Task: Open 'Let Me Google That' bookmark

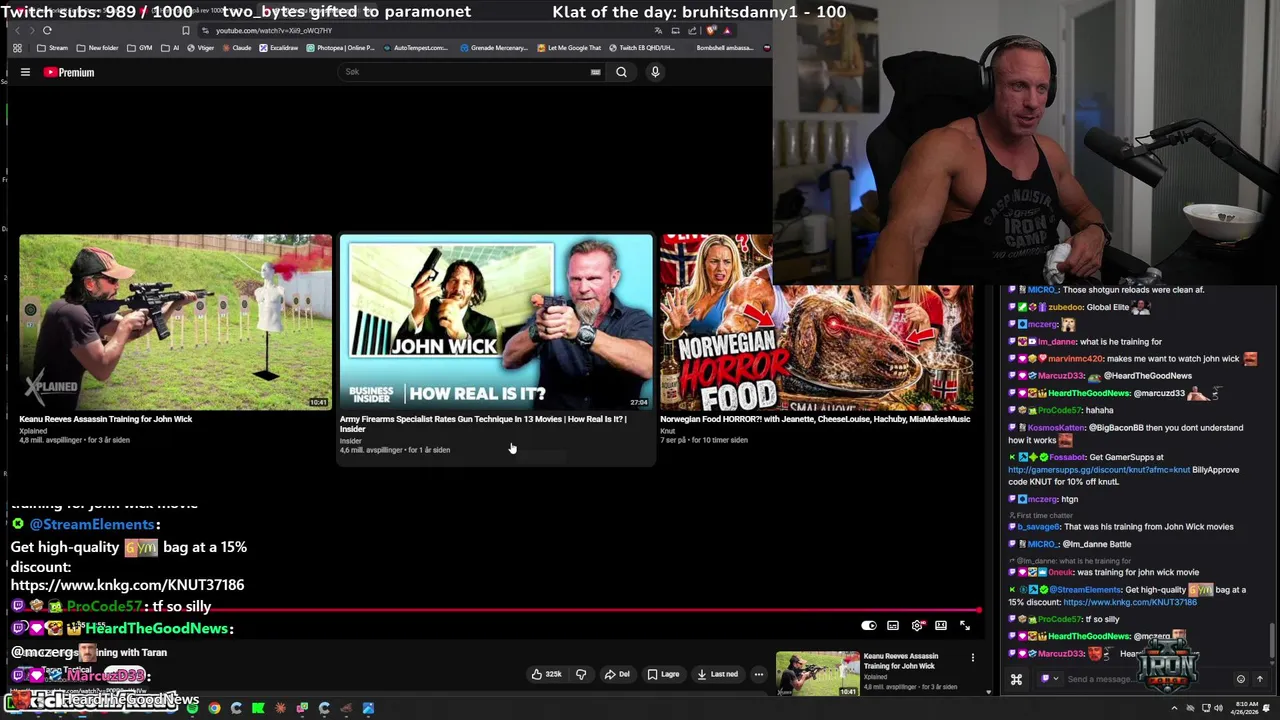Action: 569,48
